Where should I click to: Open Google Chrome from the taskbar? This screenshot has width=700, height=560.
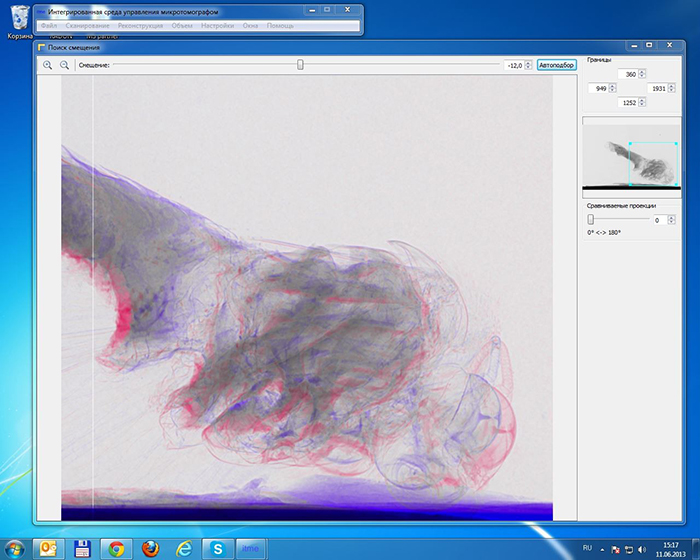pos(115,548)
